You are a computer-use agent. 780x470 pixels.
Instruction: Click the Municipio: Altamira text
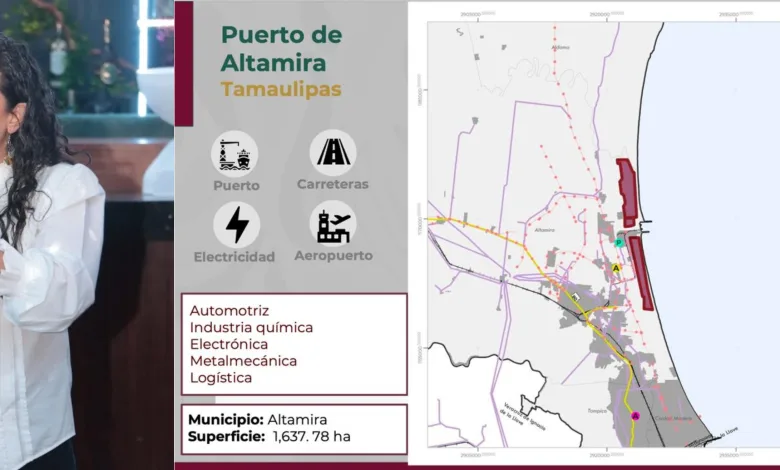click(x=257, y=419)
